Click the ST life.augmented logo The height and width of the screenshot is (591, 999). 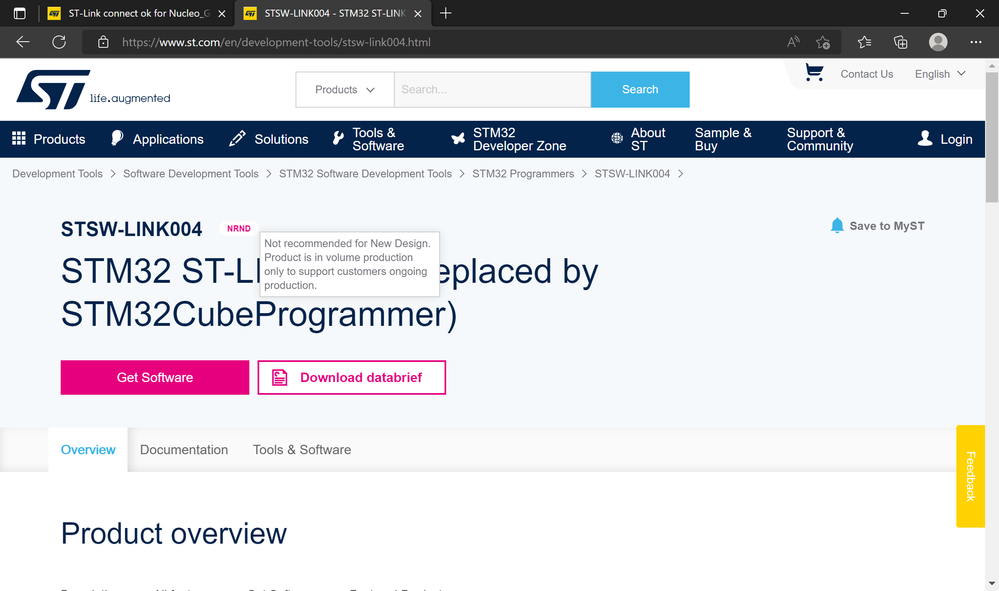click(93, 90)
